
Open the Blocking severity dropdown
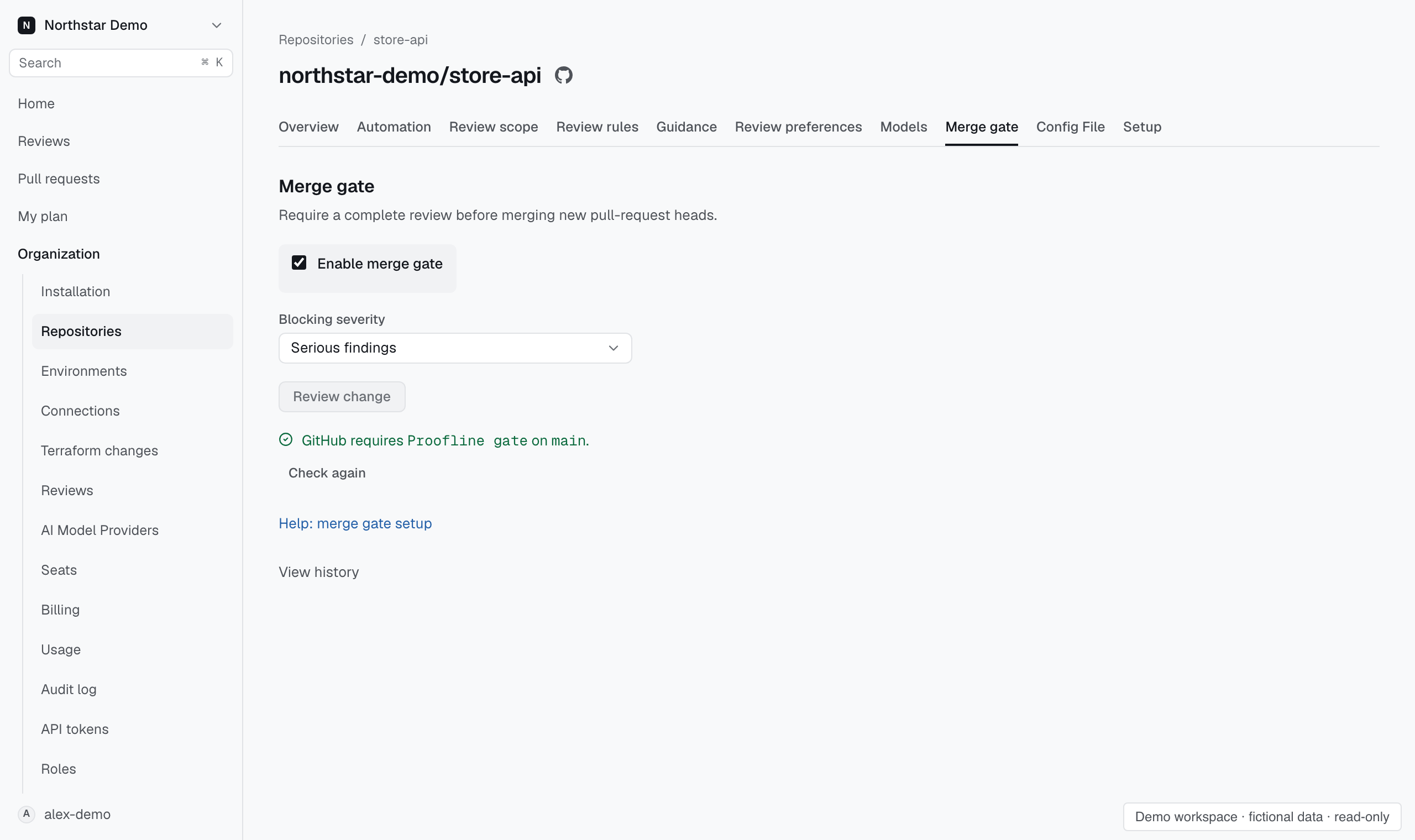point(455,348)
